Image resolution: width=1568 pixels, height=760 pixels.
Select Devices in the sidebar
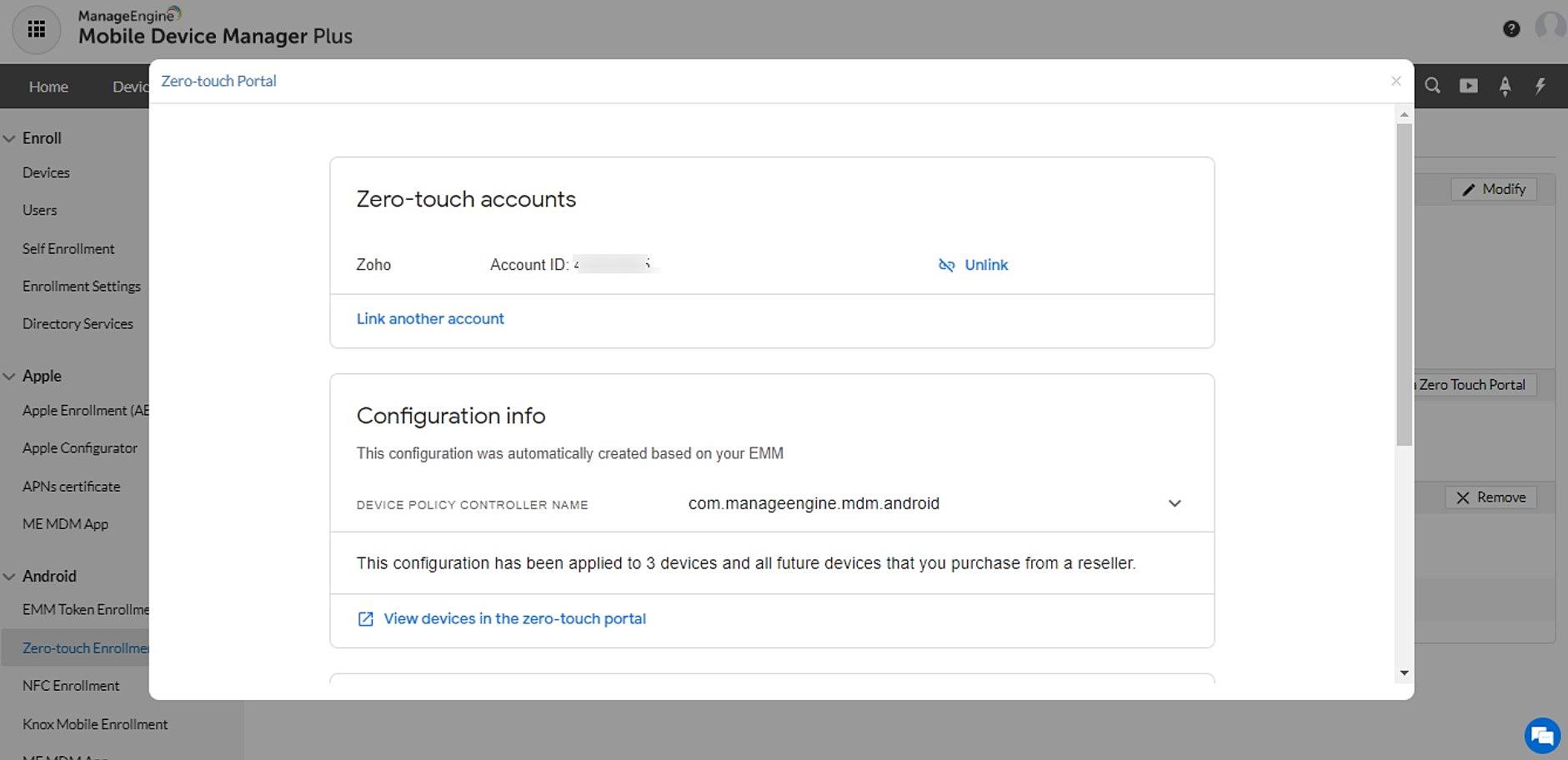coord(46,172)
